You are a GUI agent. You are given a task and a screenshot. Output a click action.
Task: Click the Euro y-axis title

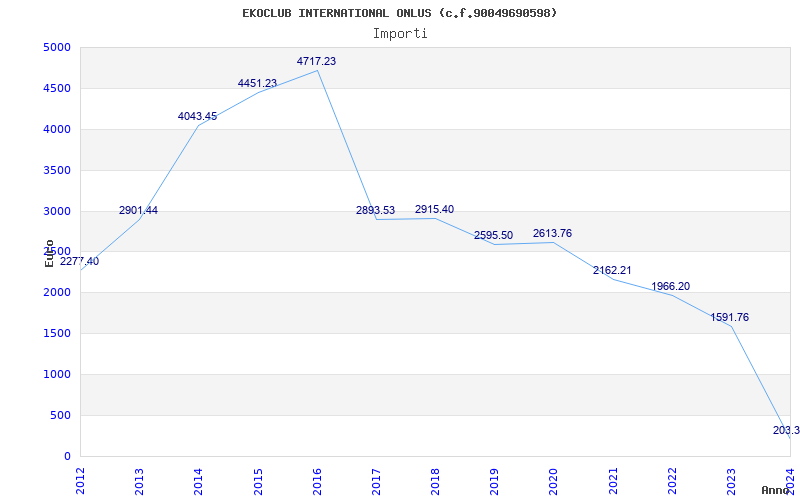[49, 253]
